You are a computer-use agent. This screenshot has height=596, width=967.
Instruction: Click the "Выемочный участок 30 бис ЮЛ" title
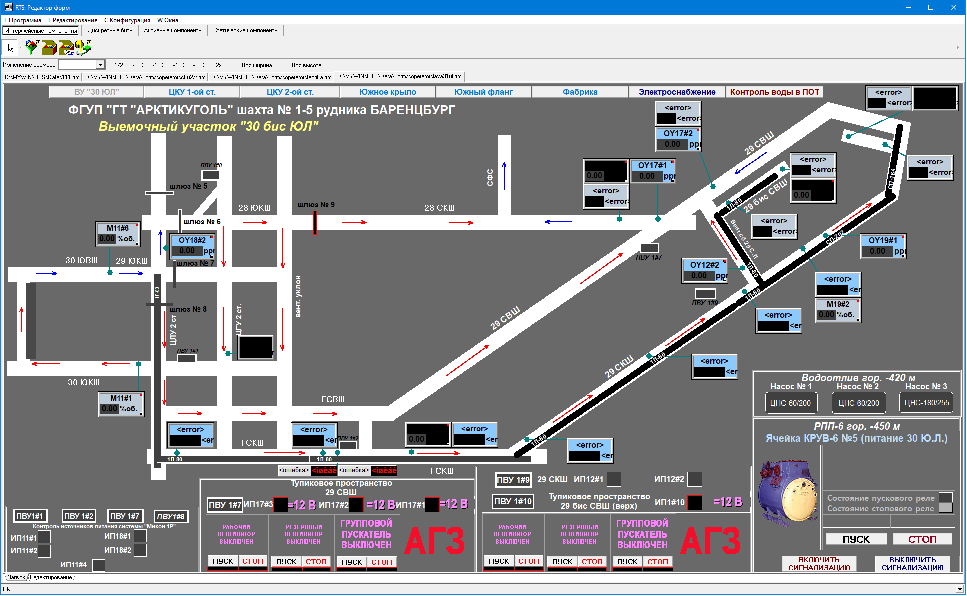(x=208, y=126)
